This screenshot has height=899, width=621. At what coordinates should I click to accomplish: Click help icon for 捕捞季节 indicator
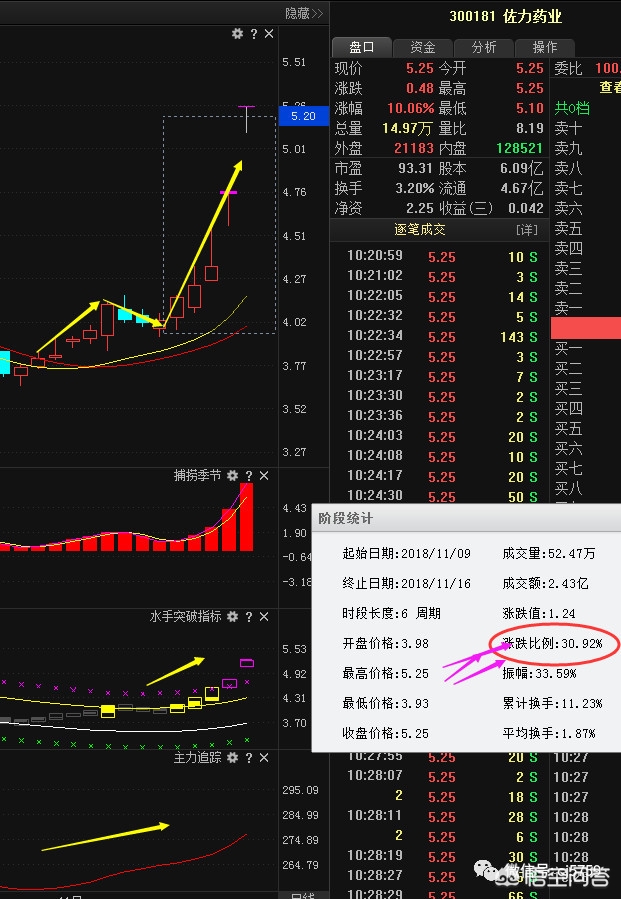click(x=249, y=476)
